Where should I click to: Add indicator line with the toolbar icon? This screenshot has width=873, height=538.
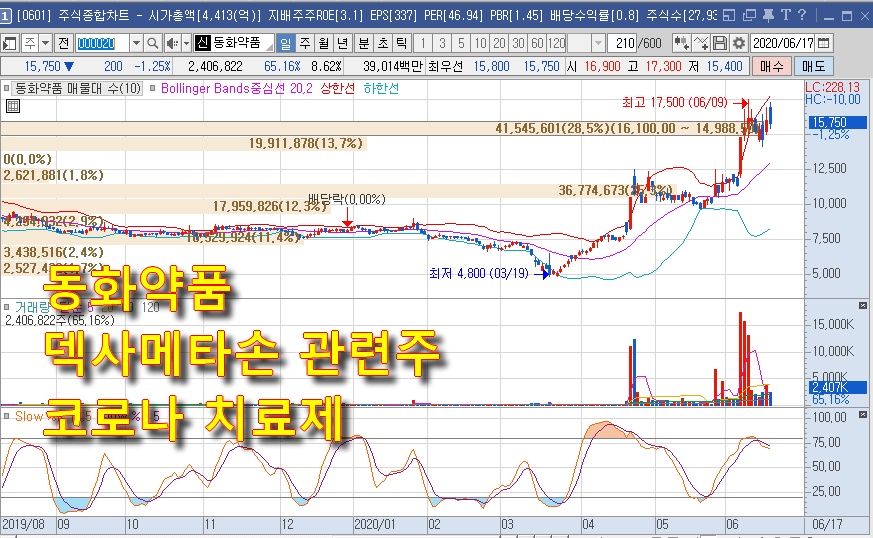tap(701, 43)
